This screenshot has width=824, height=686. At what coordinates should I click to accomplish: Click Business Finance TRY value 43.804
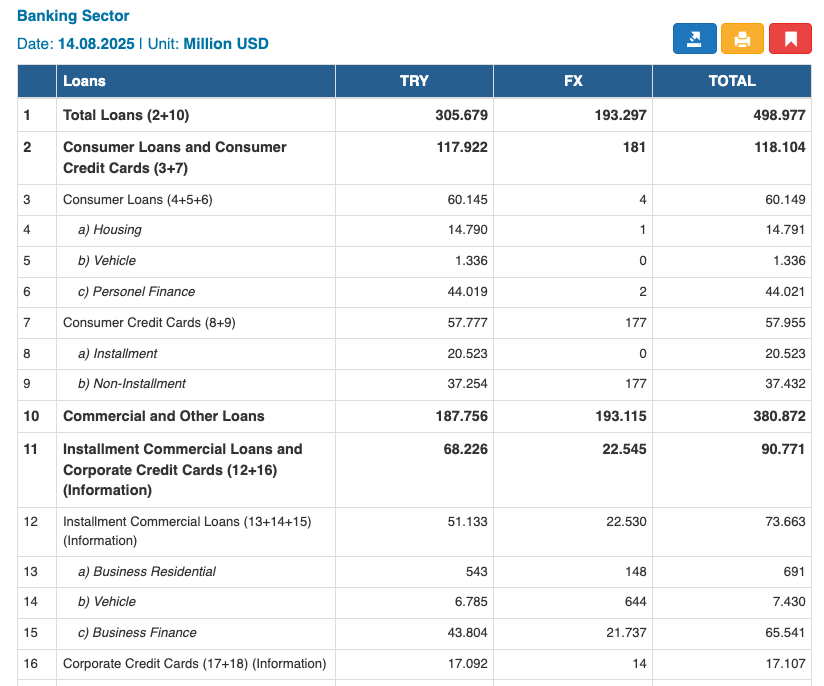467,633
